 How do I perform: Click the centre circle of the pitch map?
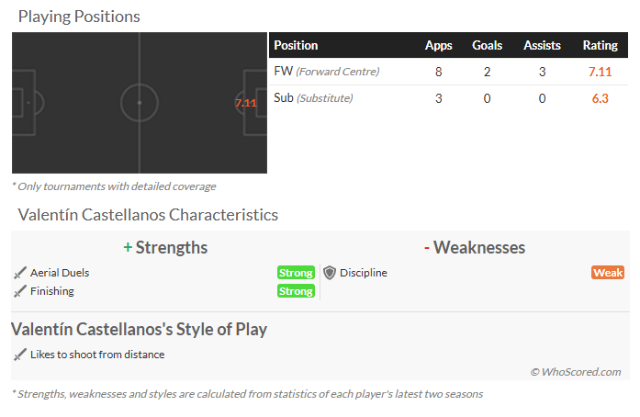[139, 103]
